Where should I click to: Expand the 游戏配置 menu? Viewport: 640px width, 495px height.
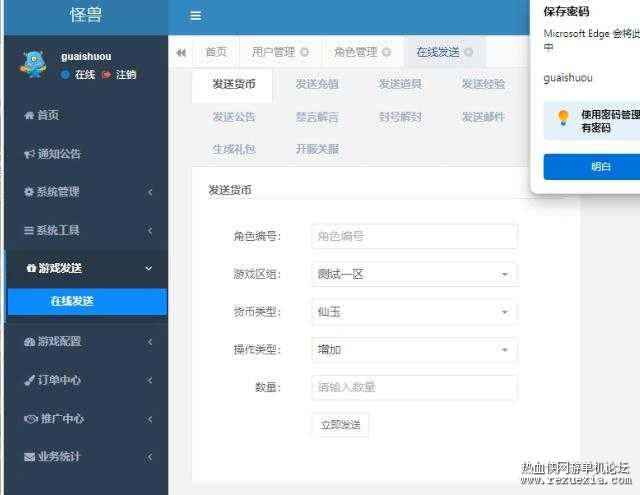click(87, 342)
